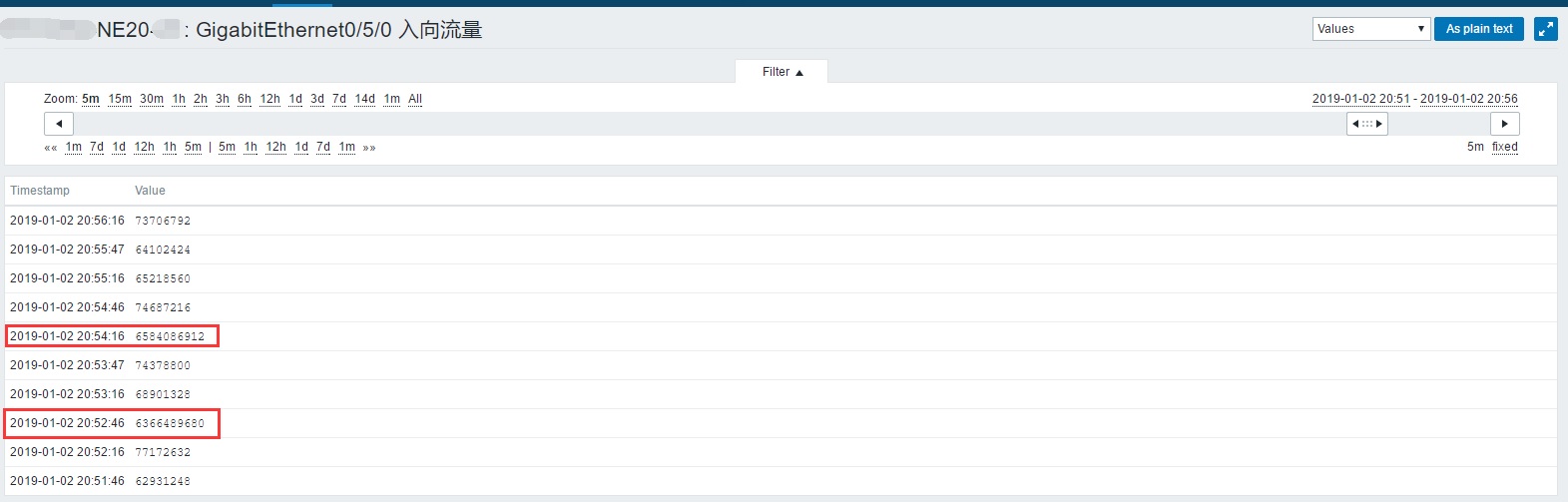Select the 5m zoom level
1568x502 pixels.
tap(91, 99)
